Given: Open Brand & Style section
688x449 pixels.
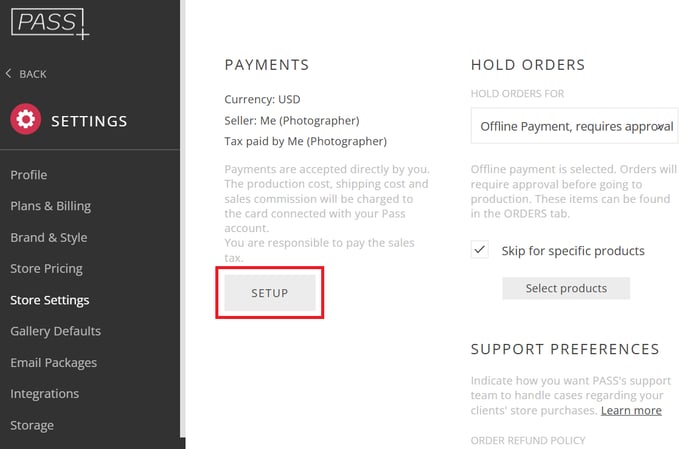Looking at the screenshot, I should (49, 237).
